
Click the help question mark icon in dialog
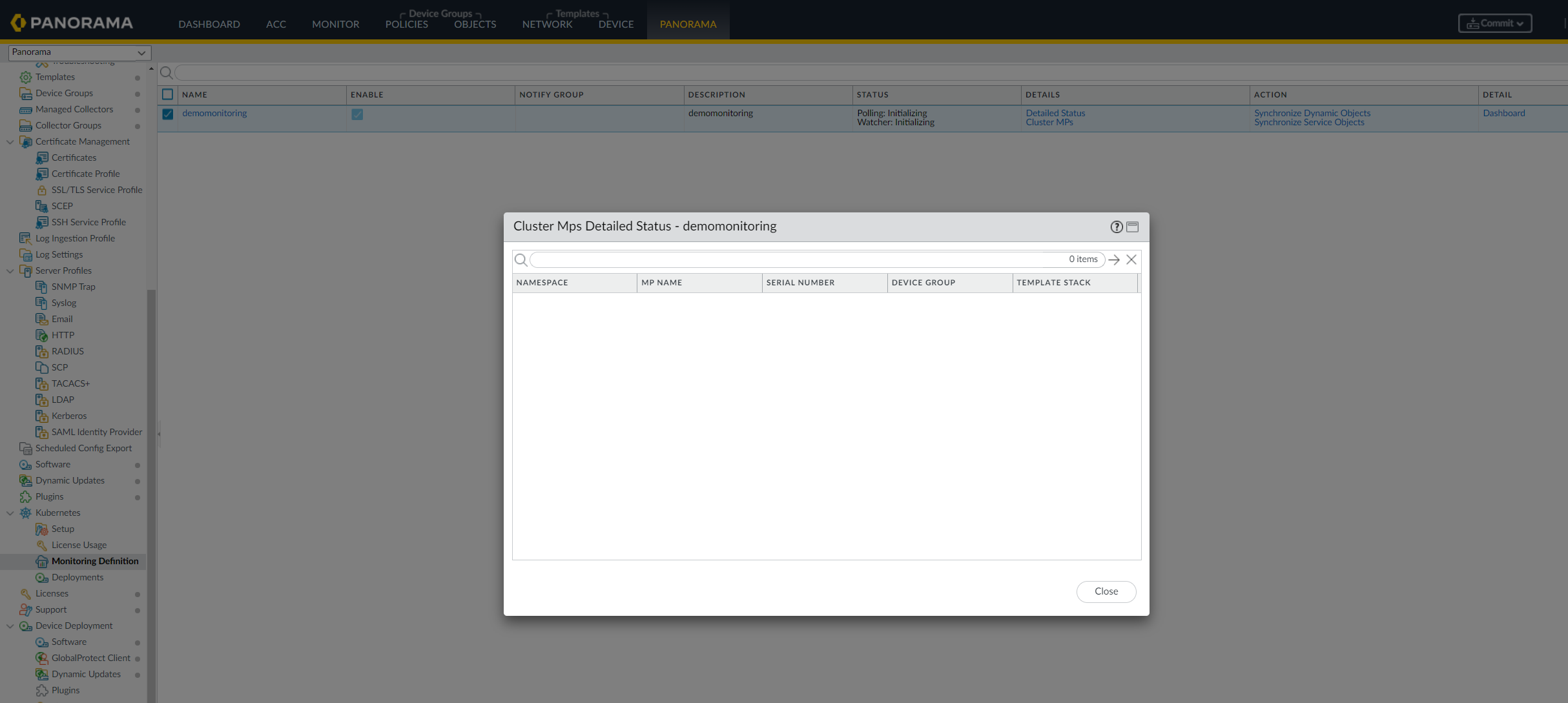(x=1116, y=227)
